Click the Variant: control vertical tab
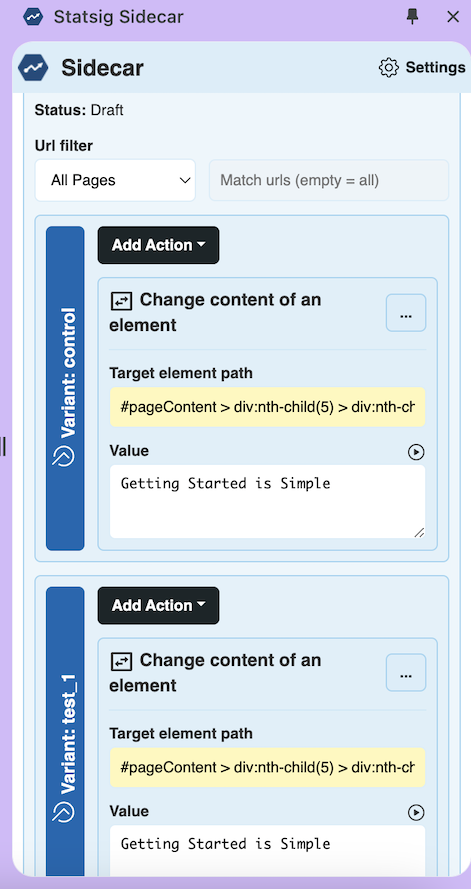The width and height of the screenshot is (471, 889). coord(65,388)
